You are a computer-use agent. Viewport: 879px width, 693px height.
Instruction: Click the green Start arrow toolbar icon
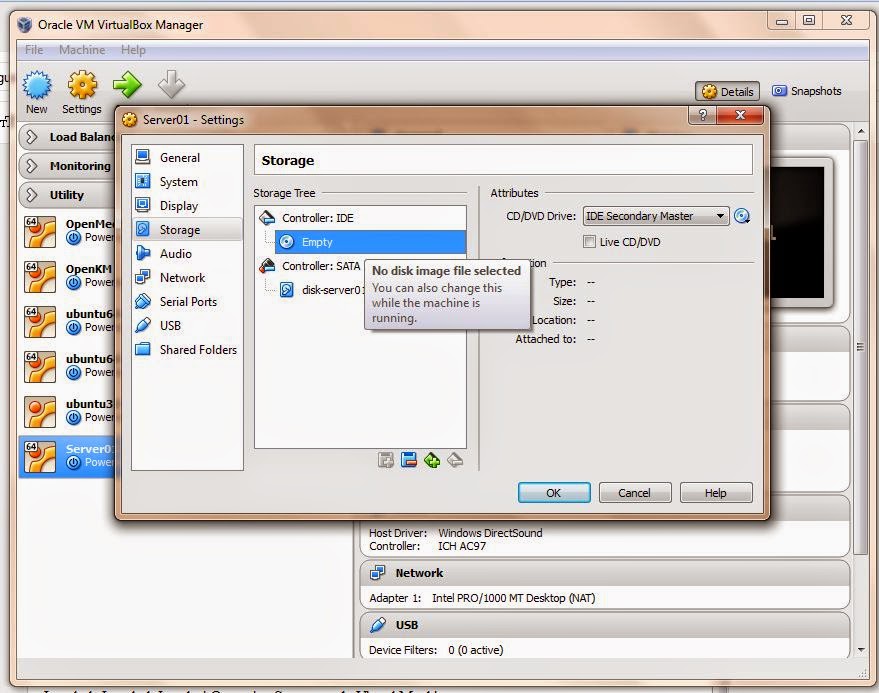pos(127,85)
